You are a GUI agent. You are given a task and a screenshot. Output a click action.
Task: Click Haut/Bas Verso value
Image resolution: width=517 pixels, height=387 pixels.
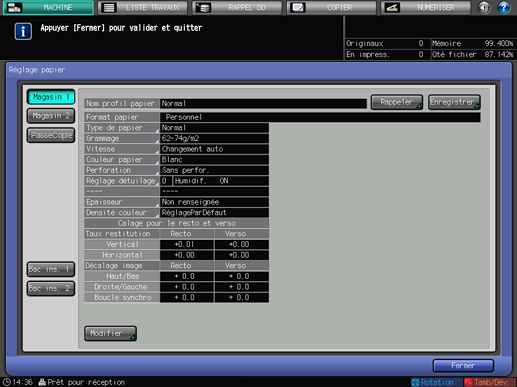pos(242,276)
